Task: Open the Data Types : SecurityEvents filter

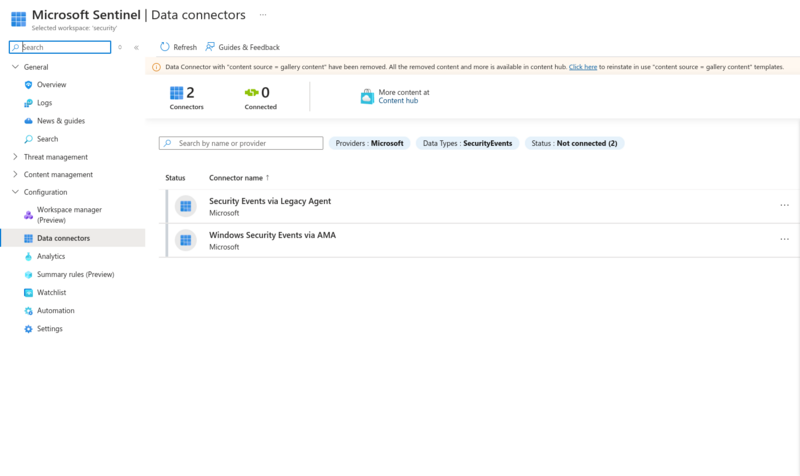Action: [x=467, y=143]
